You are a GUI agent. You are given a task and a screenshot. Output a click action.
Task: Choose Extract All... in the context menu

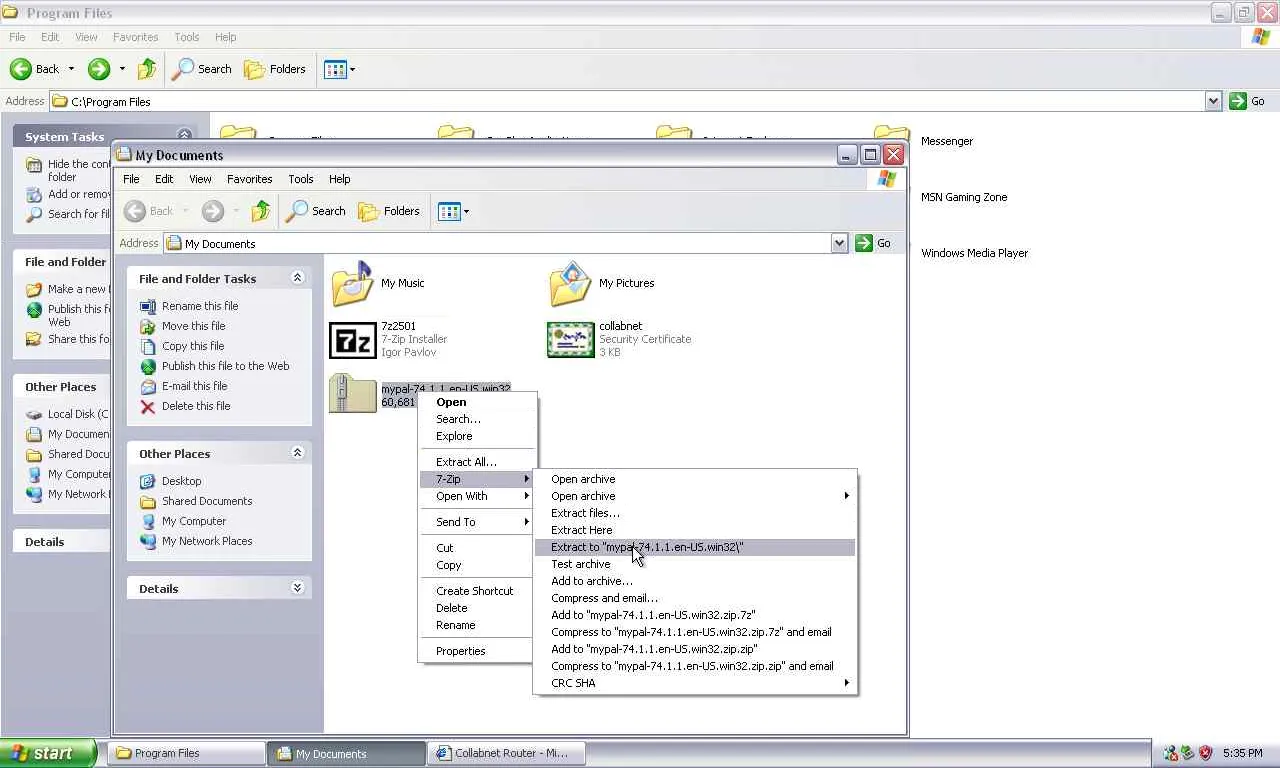click(x=477, y=462)
